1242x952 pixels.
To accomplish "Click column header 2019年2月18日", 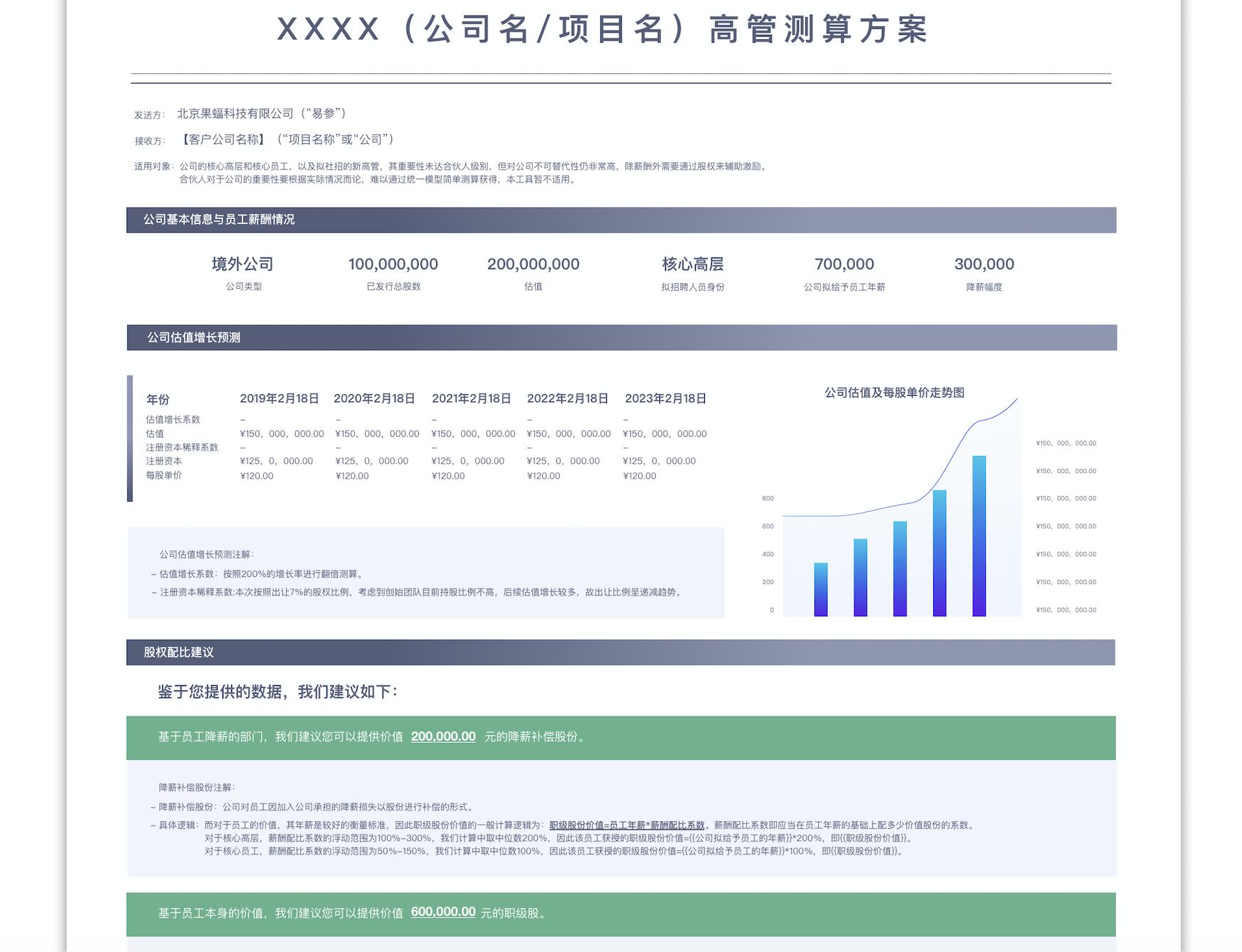I will coord(280,398).
